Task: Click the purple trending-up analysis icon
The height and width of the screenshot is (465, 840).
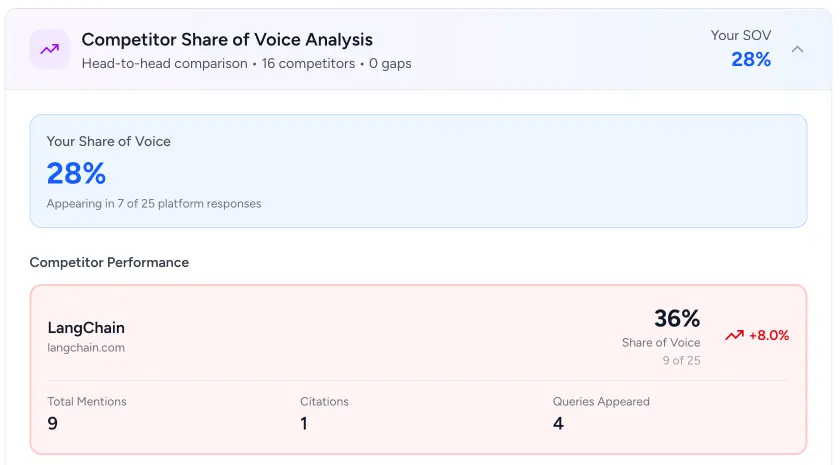Action: tap(50, 49)
